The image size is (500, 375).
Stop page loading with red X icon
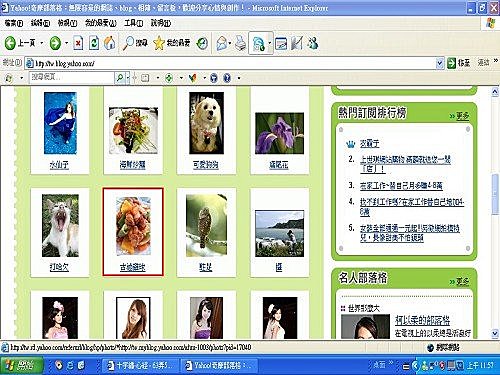tap(78, 43)
